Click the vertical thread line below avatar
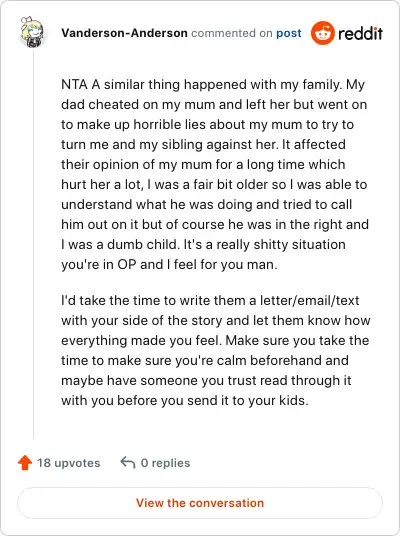Image resolution: width=400 pixels, height=536 pixels. point(34,244)
